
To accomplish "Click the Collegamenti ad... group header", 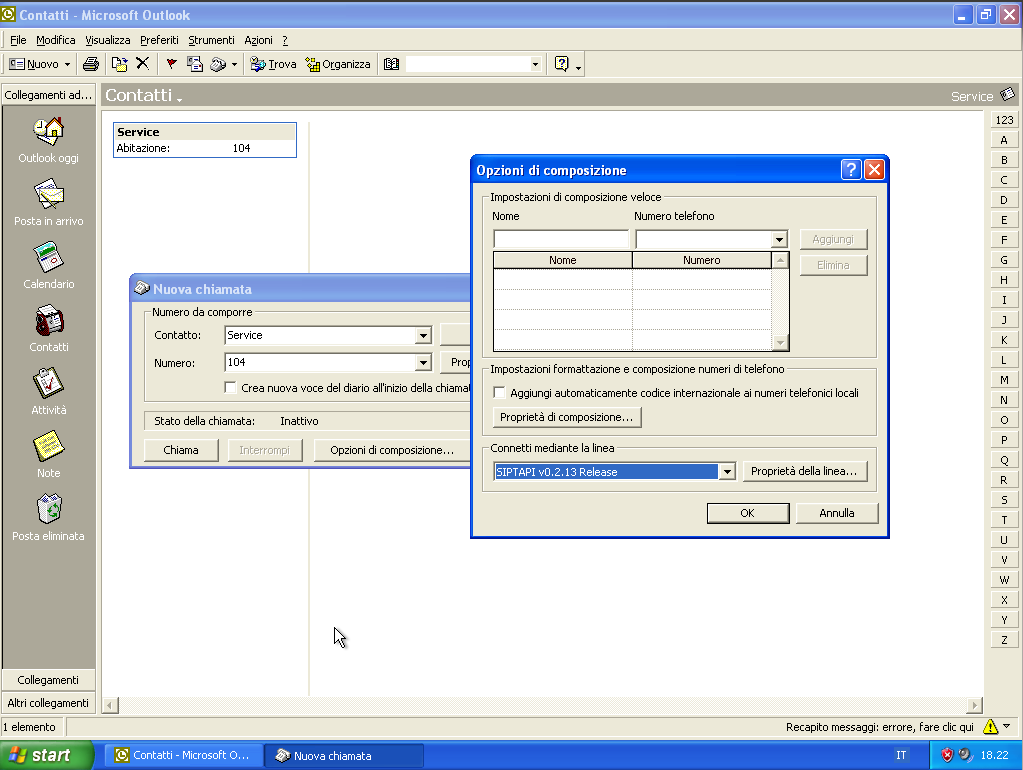I will (x=48, y=95).
